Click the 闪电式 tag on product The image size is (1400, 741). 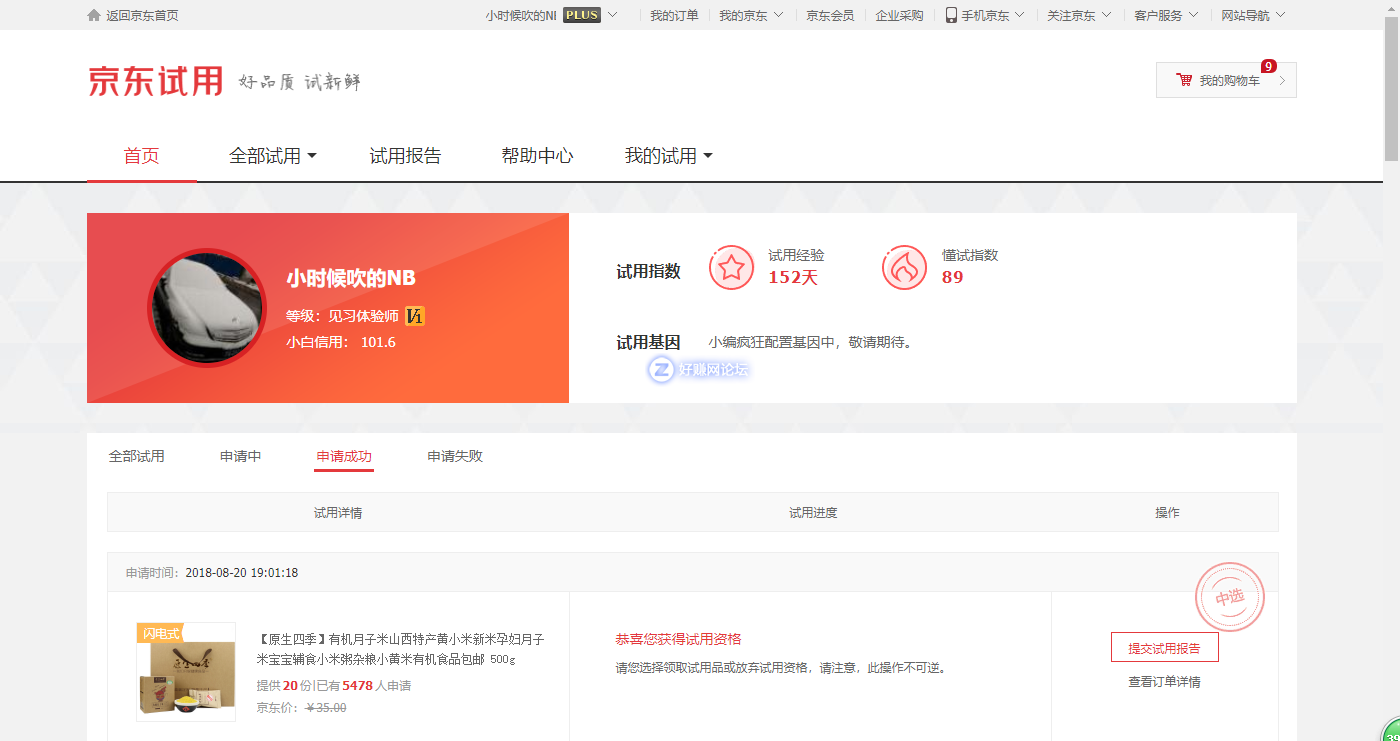(x=160, y=634)
